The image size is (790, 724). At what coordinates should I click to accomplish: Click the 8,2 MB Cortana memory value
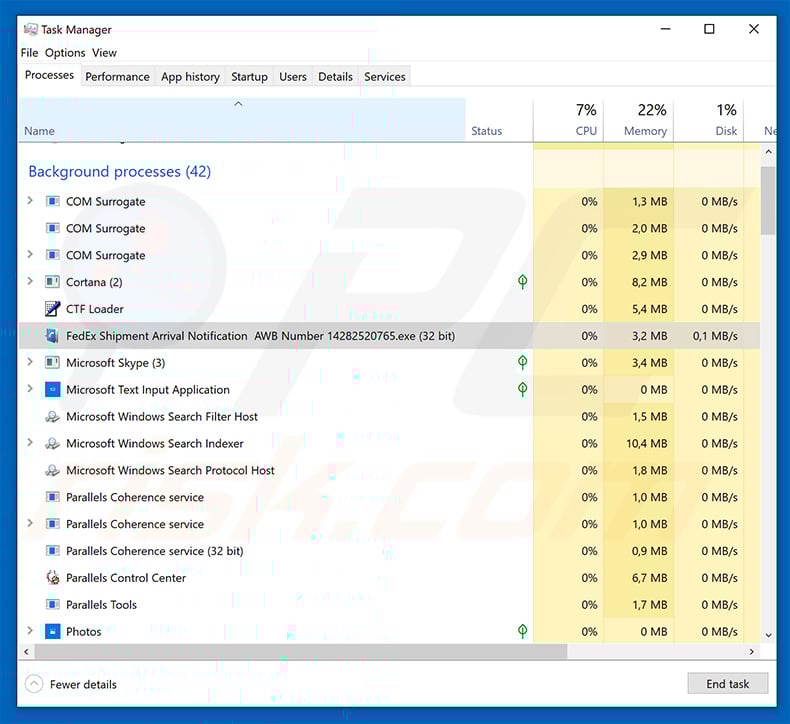click(649, 282)
